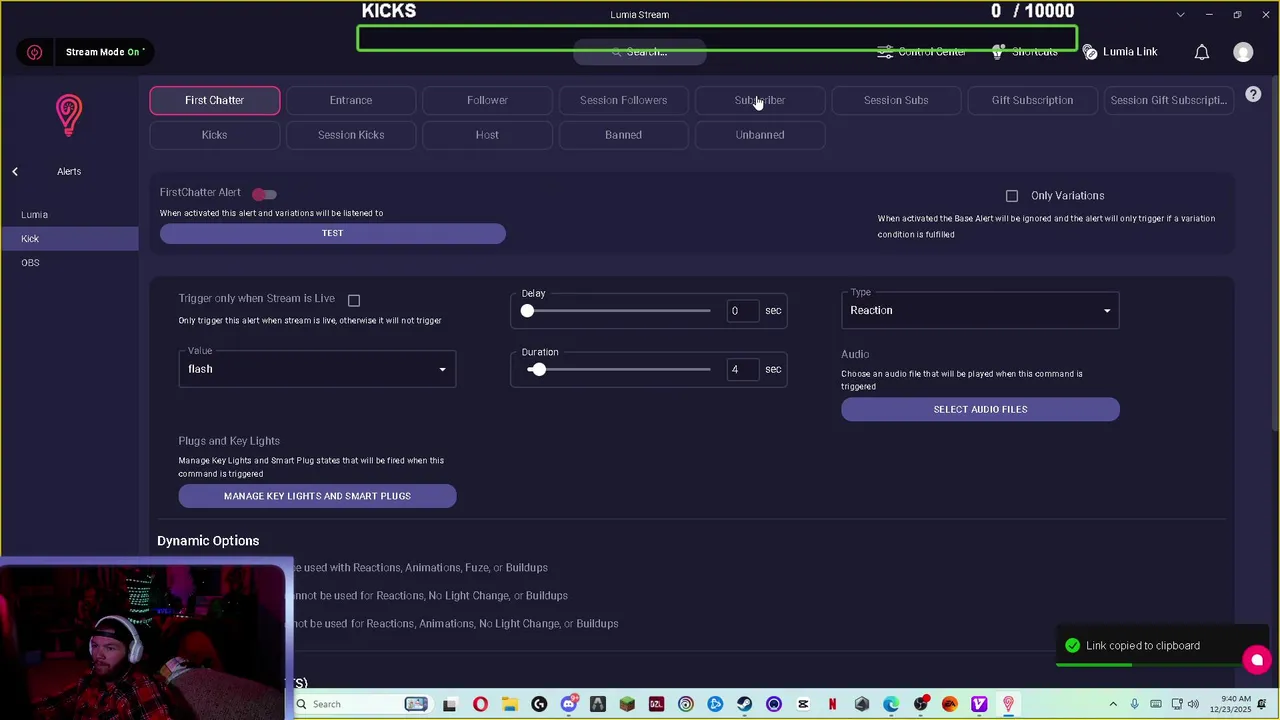This screenshot has height=720, width=1280.
Task: Open Opera from the taskbar
Action: pyautogui.click(x=481, y=704)
